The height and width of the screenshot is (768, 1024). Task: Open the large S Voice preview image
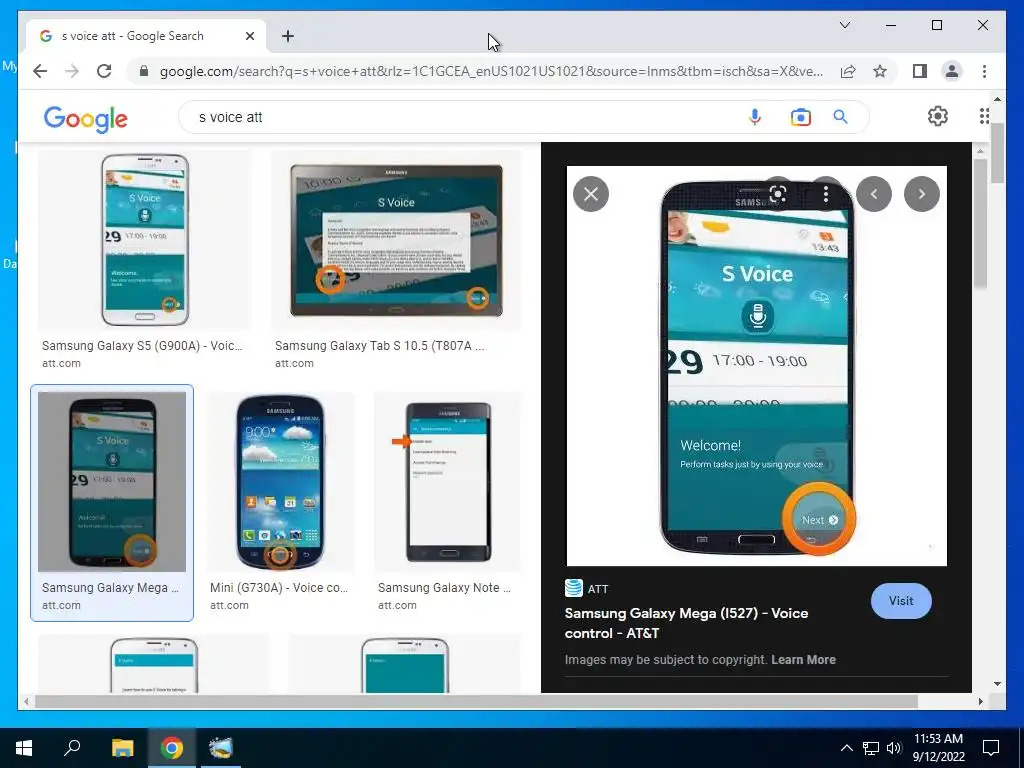coord(756,366)
